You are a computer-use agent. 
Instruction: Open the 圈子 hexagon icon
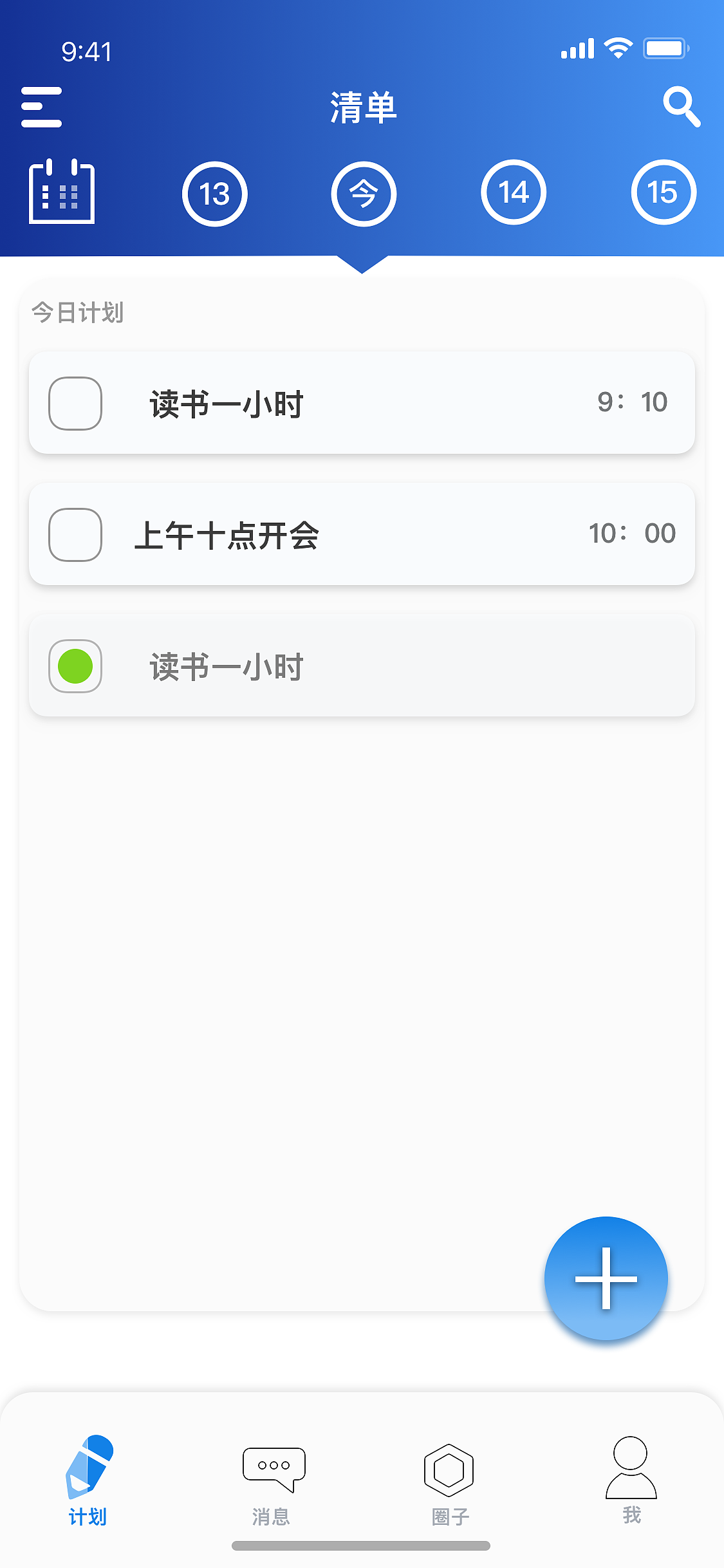pos(449,1470)
